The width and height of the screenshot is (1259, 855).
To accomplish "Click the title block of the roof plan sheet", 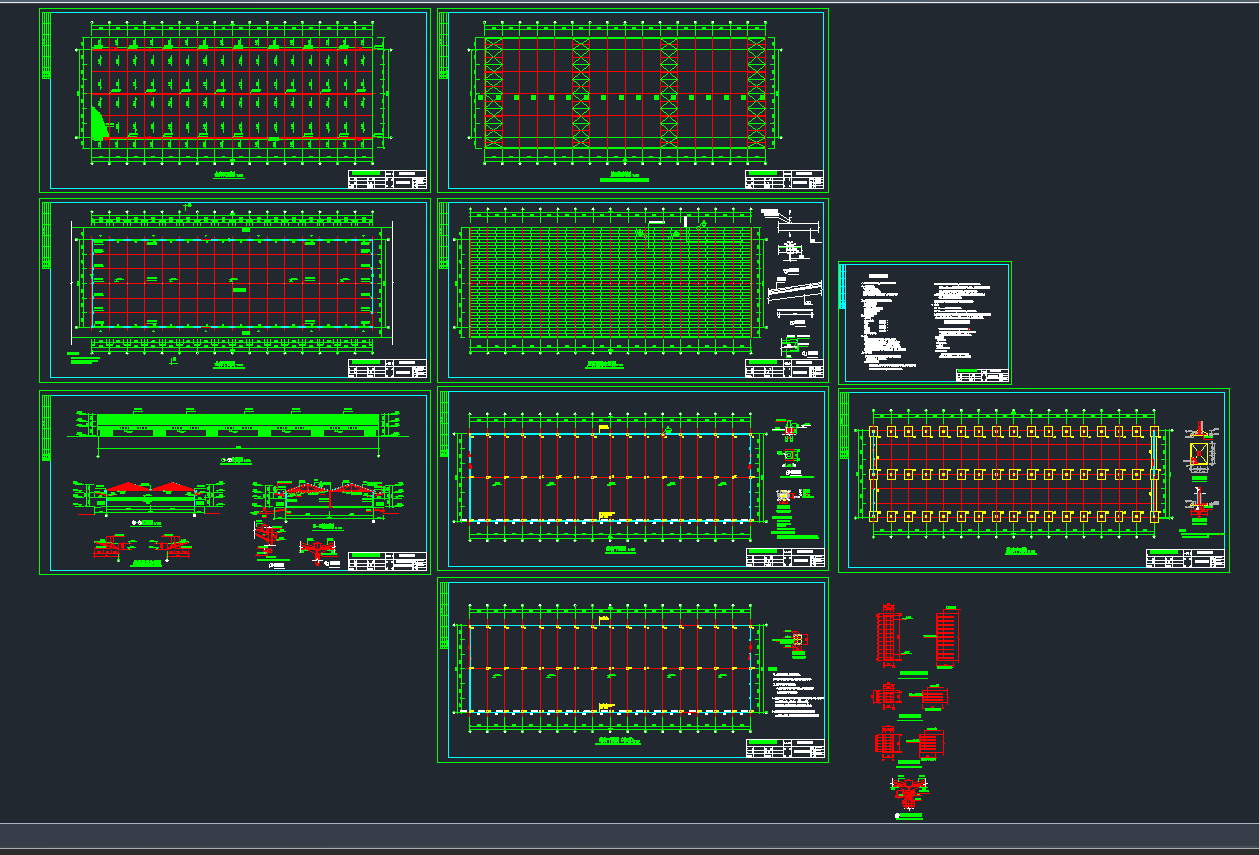I will click(x=387, y=179).
